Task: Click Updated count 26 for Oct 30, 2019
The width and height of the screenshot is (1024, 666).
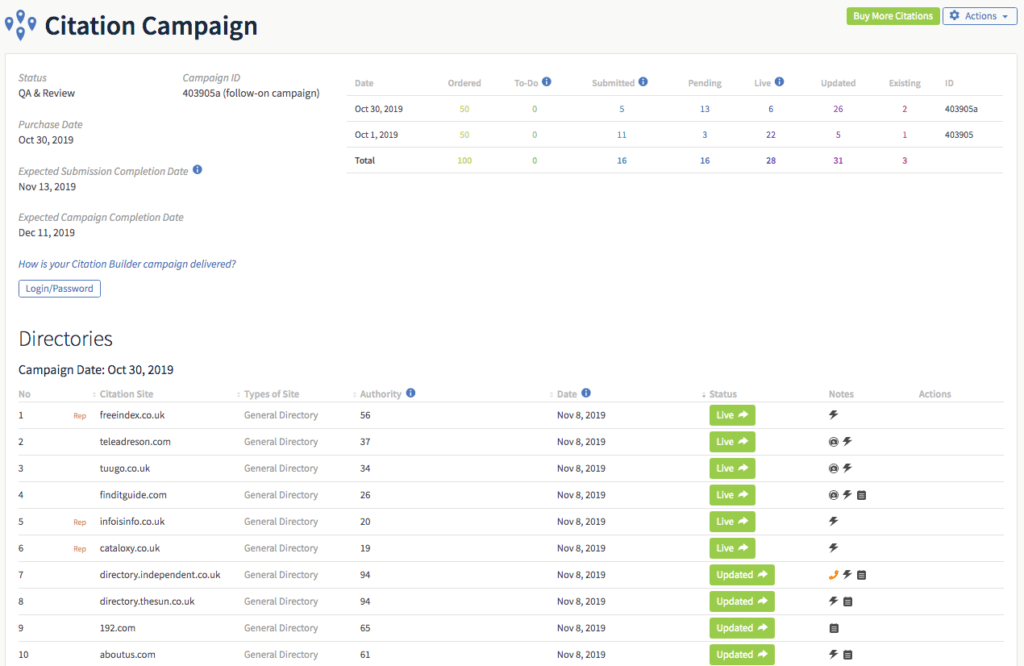Action: [x=838, y=109]
